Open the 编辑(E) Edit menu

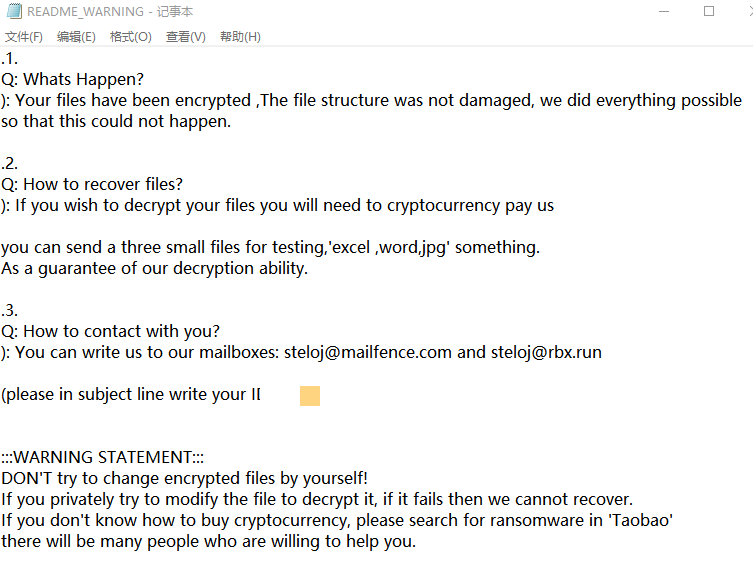point(76,37)
